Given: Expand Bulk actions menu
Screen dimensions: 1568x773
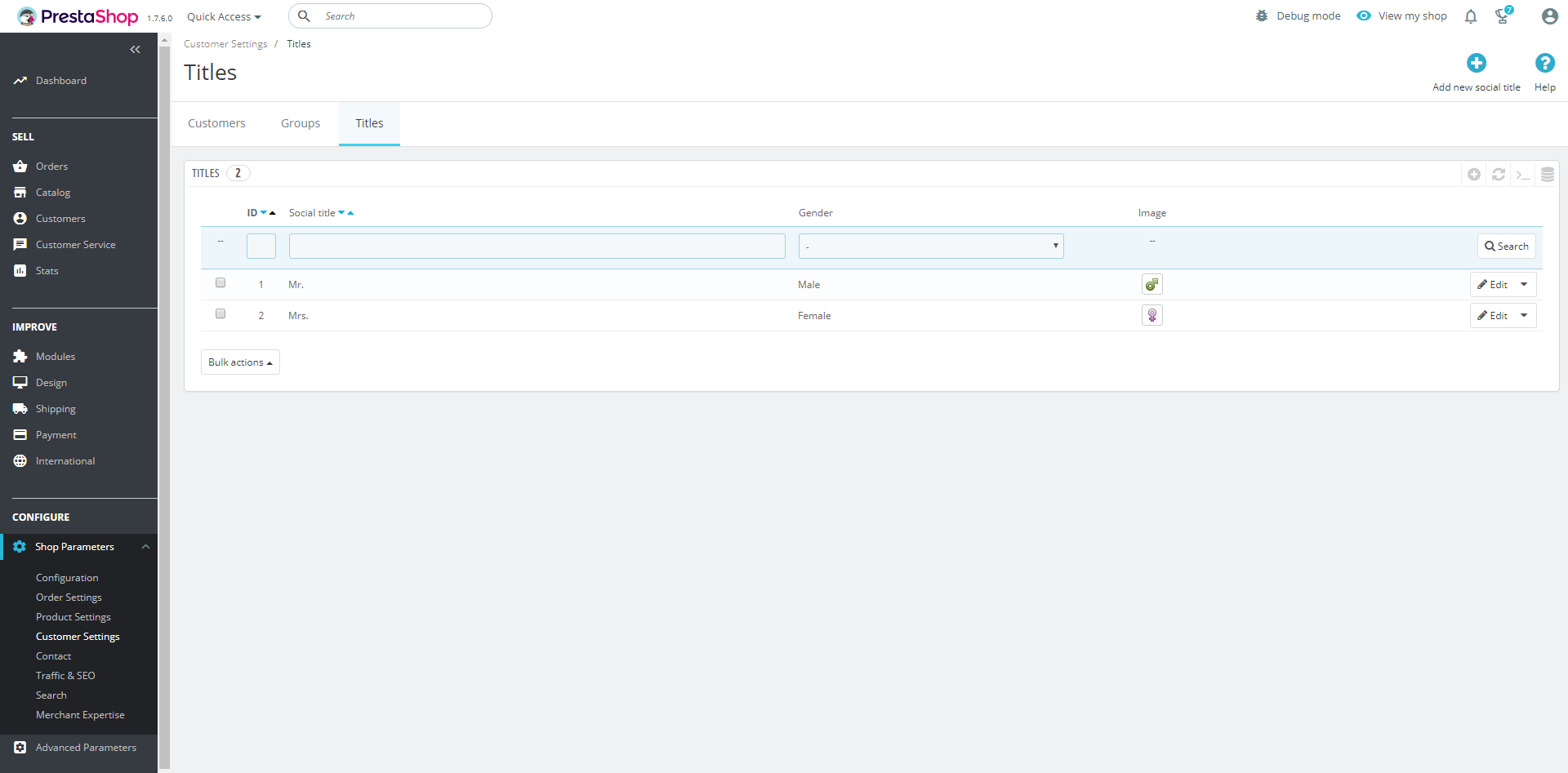Looking at the screenshot, I should coord(240,362).
